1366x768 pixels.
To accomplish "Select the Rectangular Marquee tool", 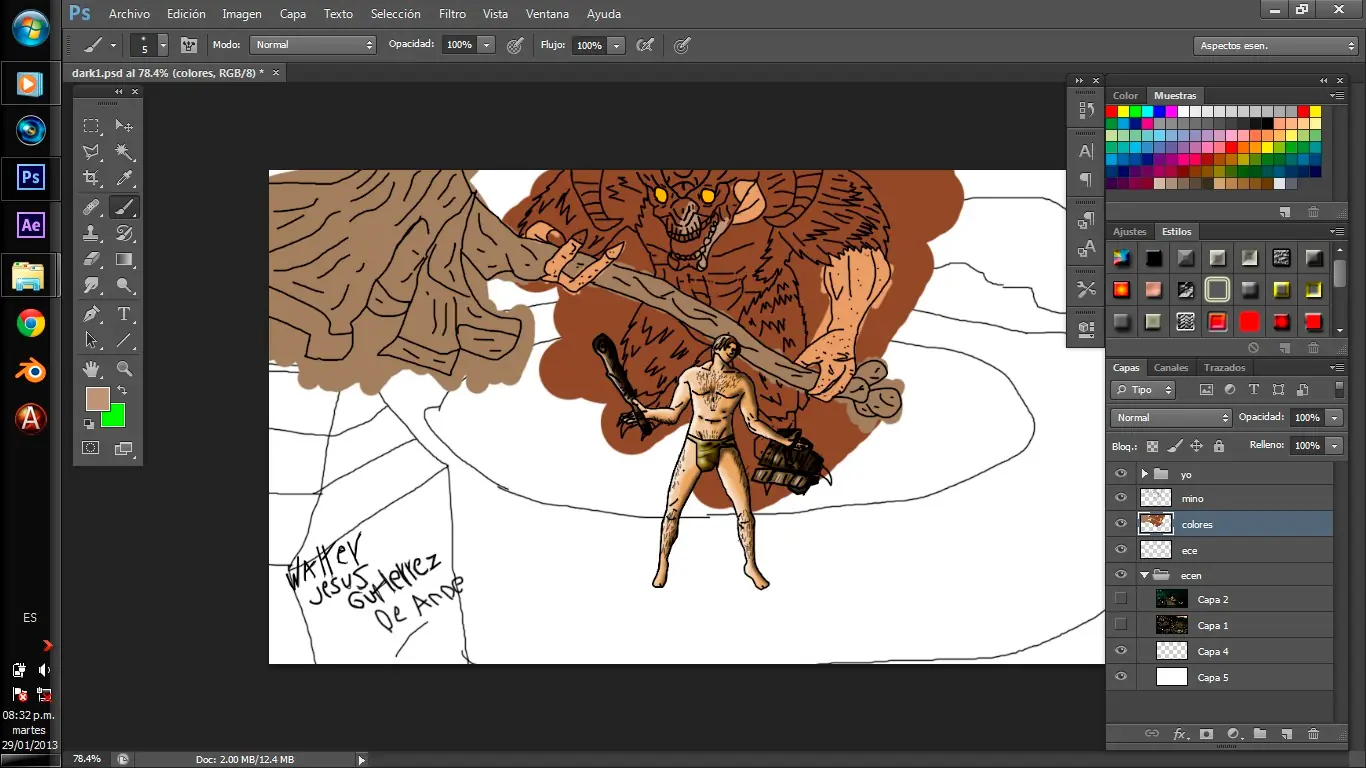I will pyautogui.click(x=91, y=126).
